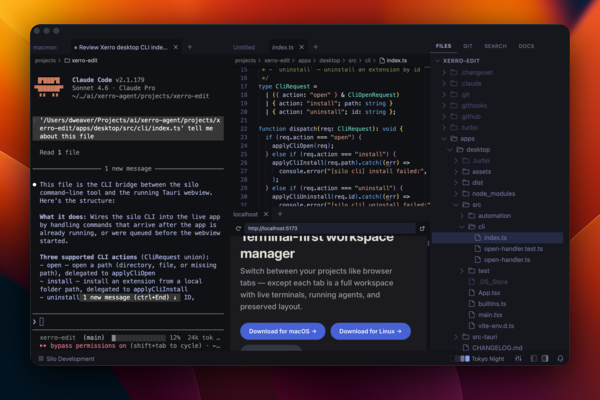600x400 pixels.
Task: Click the Download for Linux button
Action: point(370,331)
